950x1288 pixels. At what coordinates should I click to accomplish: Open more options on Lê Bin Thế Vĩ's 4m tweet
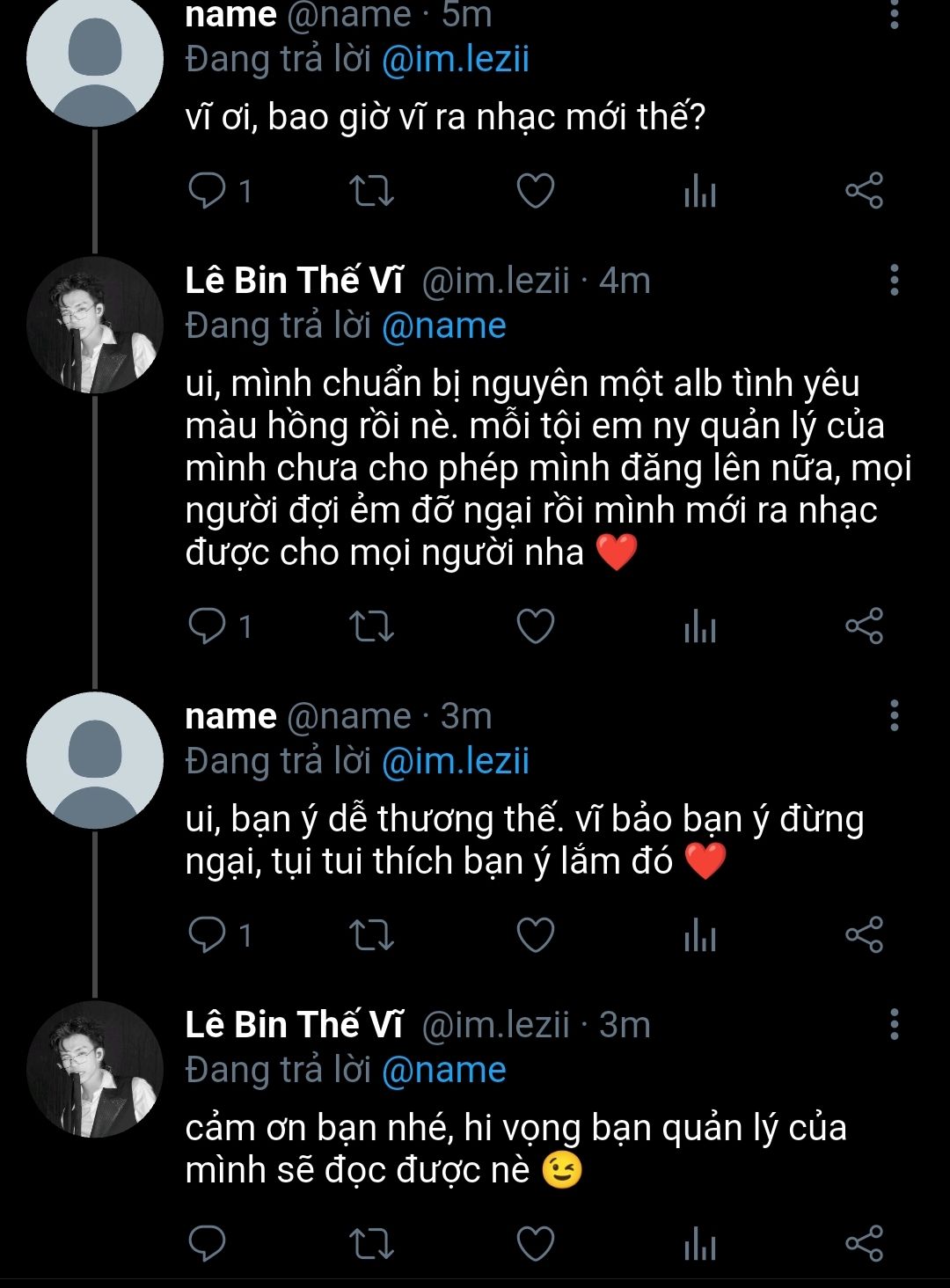[x=894, y=280]
